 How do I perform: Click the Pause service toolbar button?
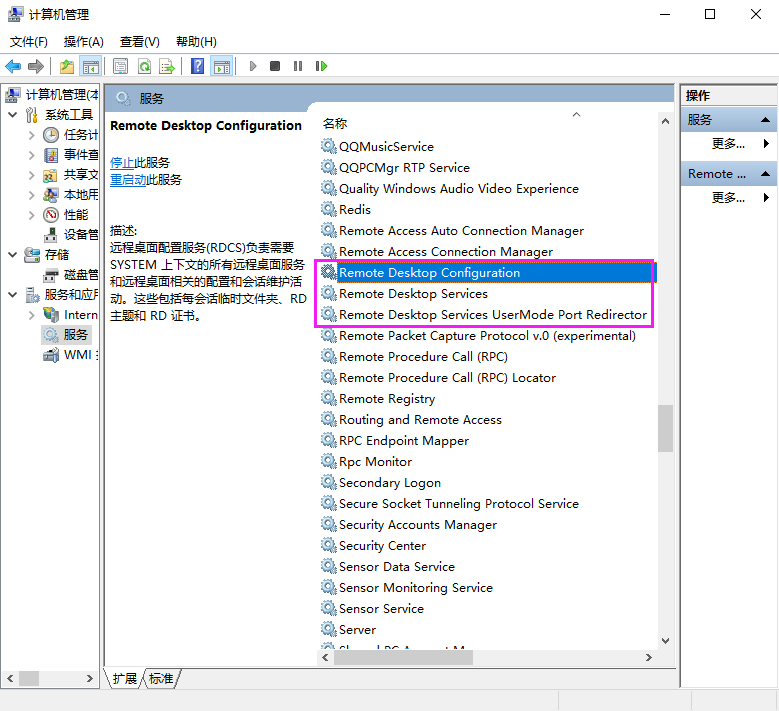pos(298,66)
